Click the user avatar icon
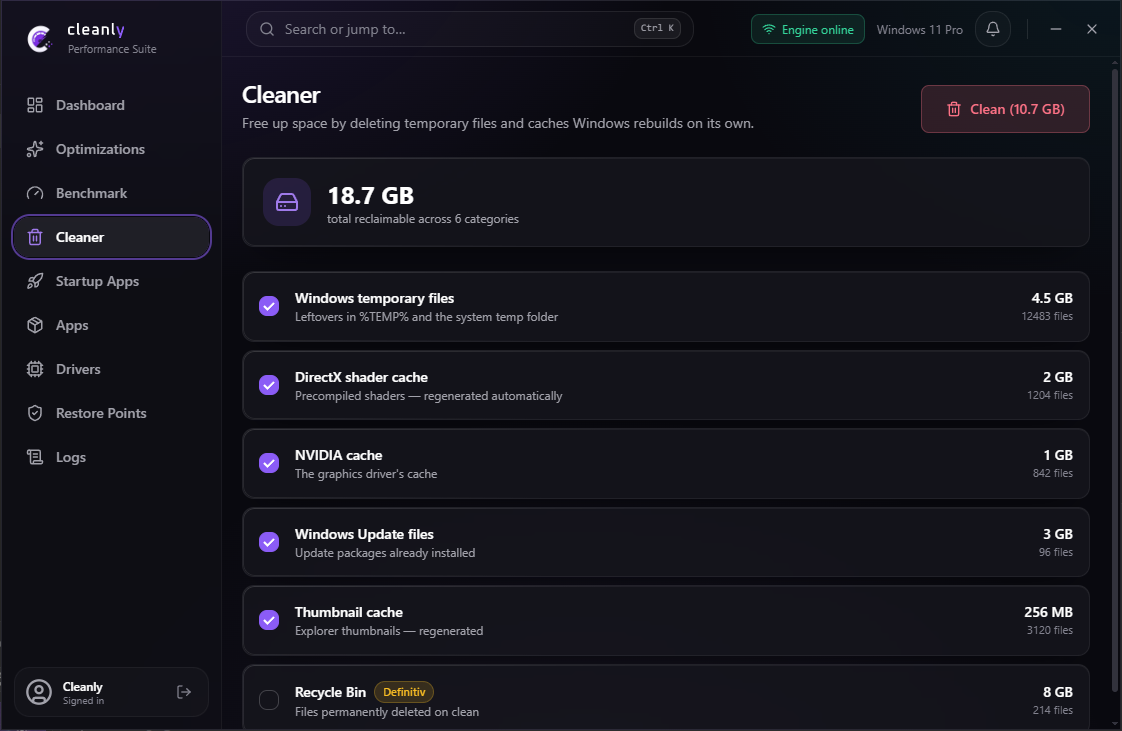The height and width of the screenshot is (731, 1122). [39, 692]
